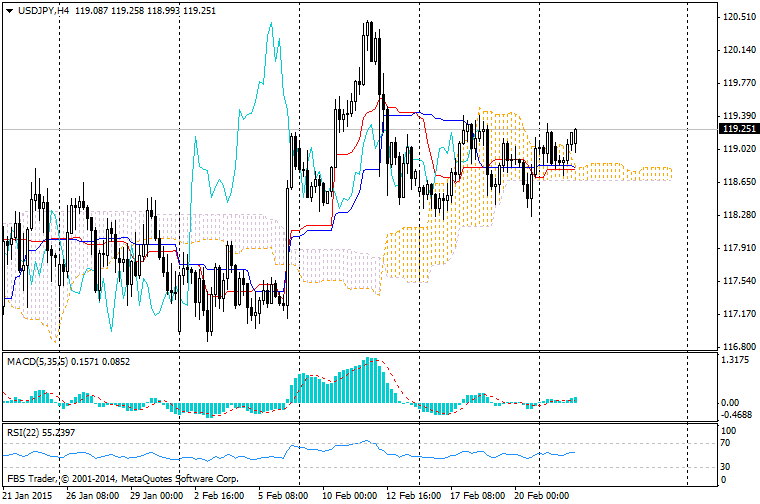Image resolution: width=760 pixels, height=504 pixels.
Task: Click the 12 Feb 16:00 time label
Action: (x=413, y=496)
